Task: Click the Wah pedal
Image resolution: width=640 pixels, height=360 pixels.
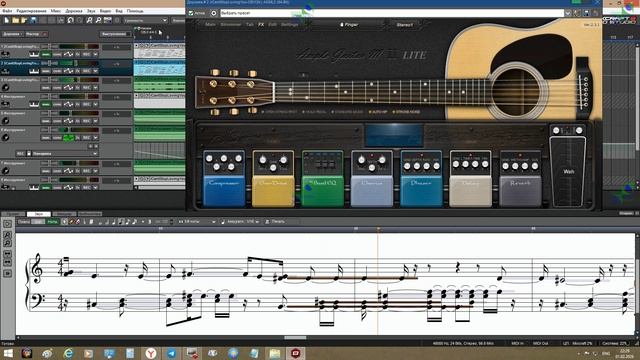Action: 568,171
